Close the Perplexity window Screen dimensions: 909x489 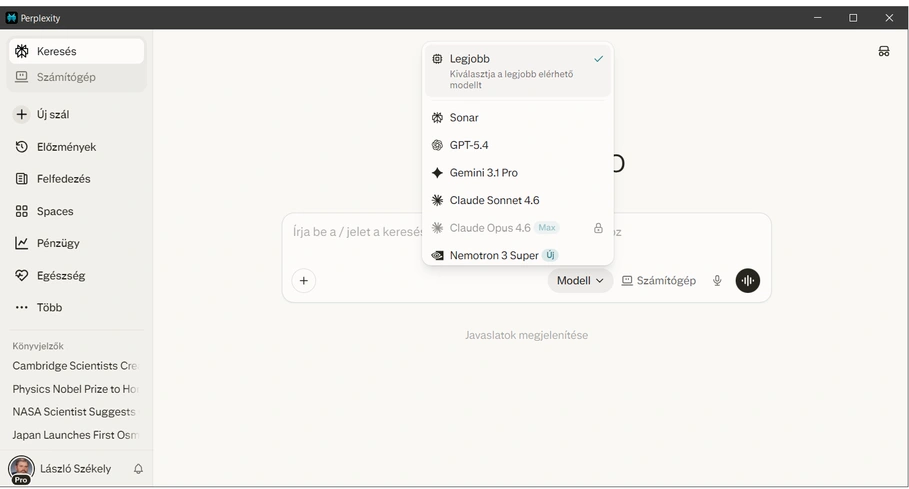889,18
